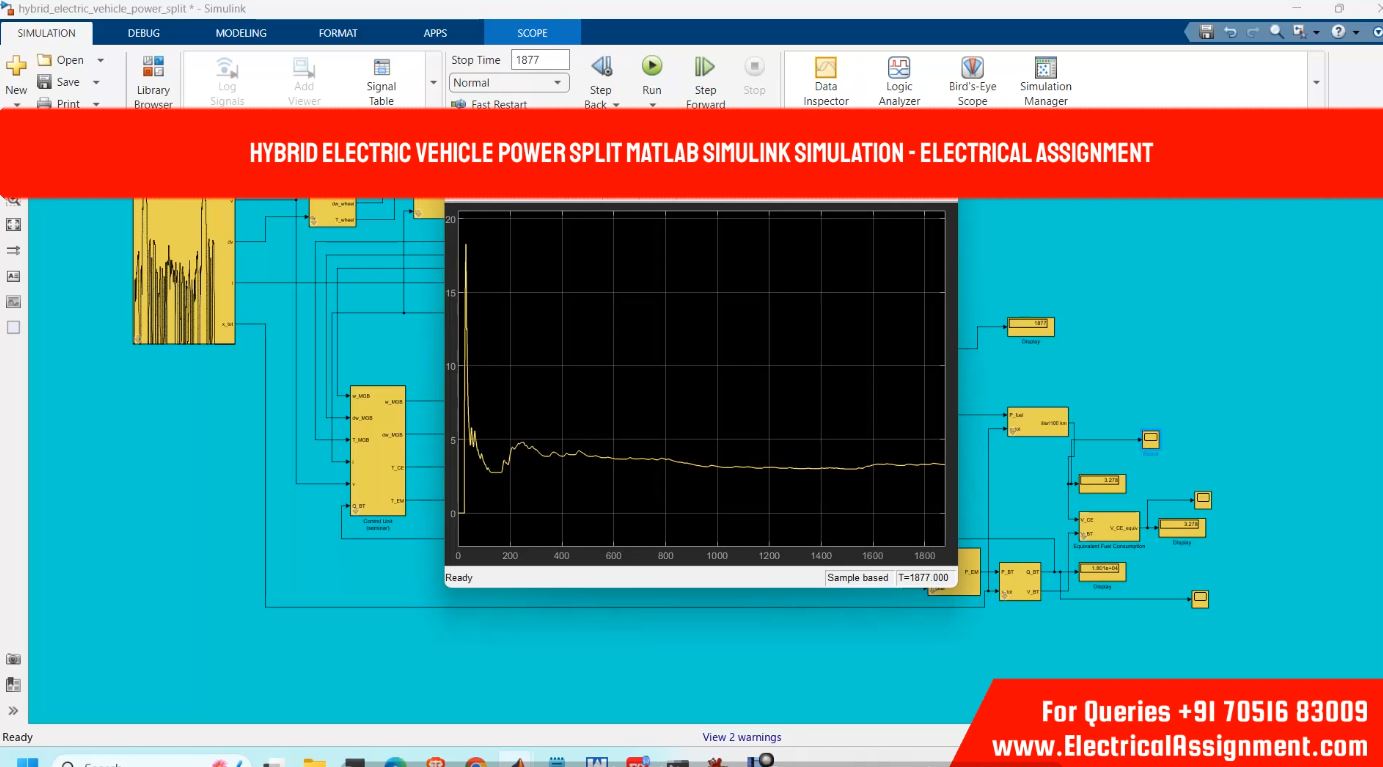
Task: Click the Control Unit block
Action: click(x=377, y=450)
